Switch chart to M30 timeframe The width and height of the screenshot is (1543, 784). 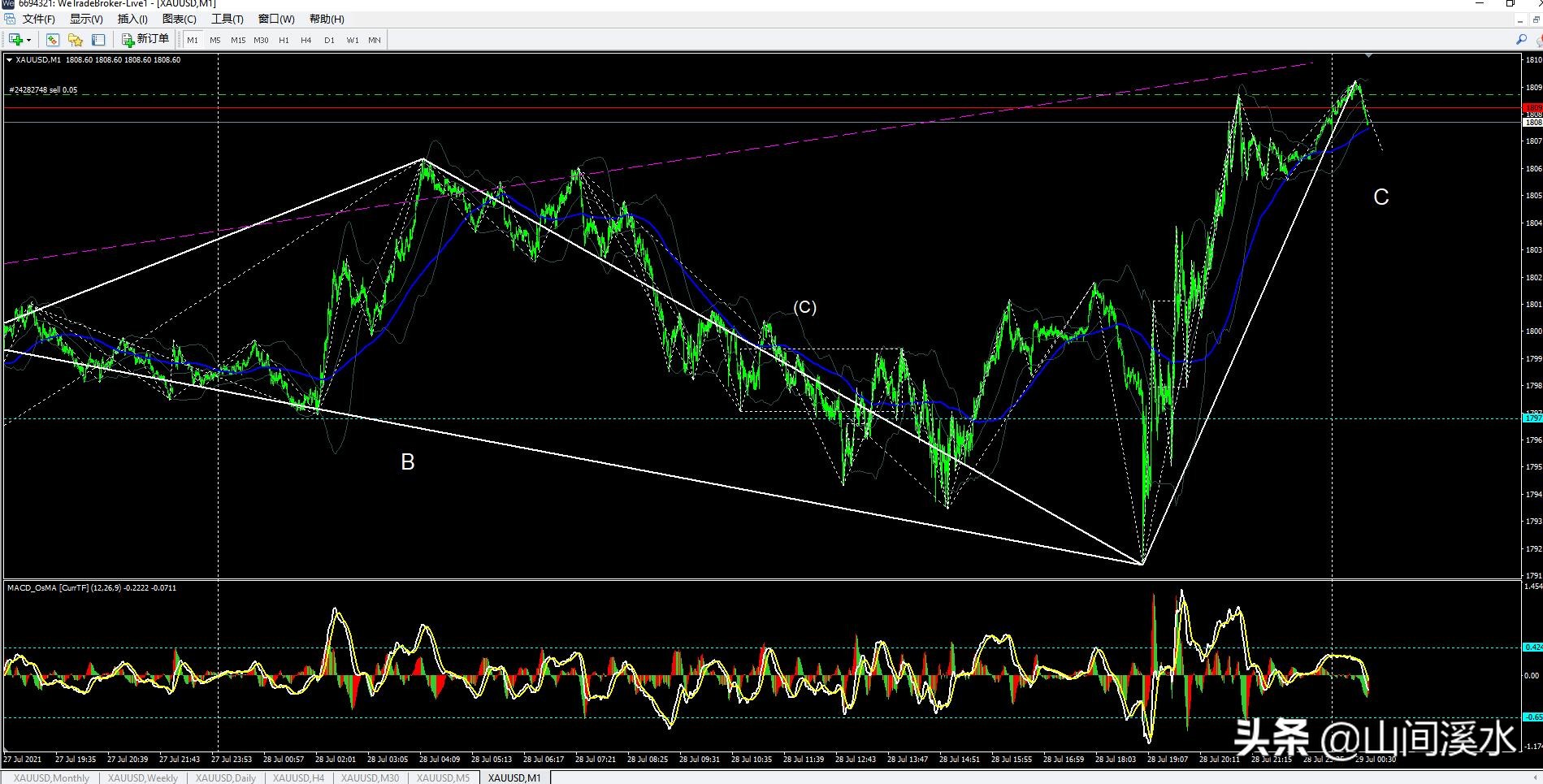261,40
